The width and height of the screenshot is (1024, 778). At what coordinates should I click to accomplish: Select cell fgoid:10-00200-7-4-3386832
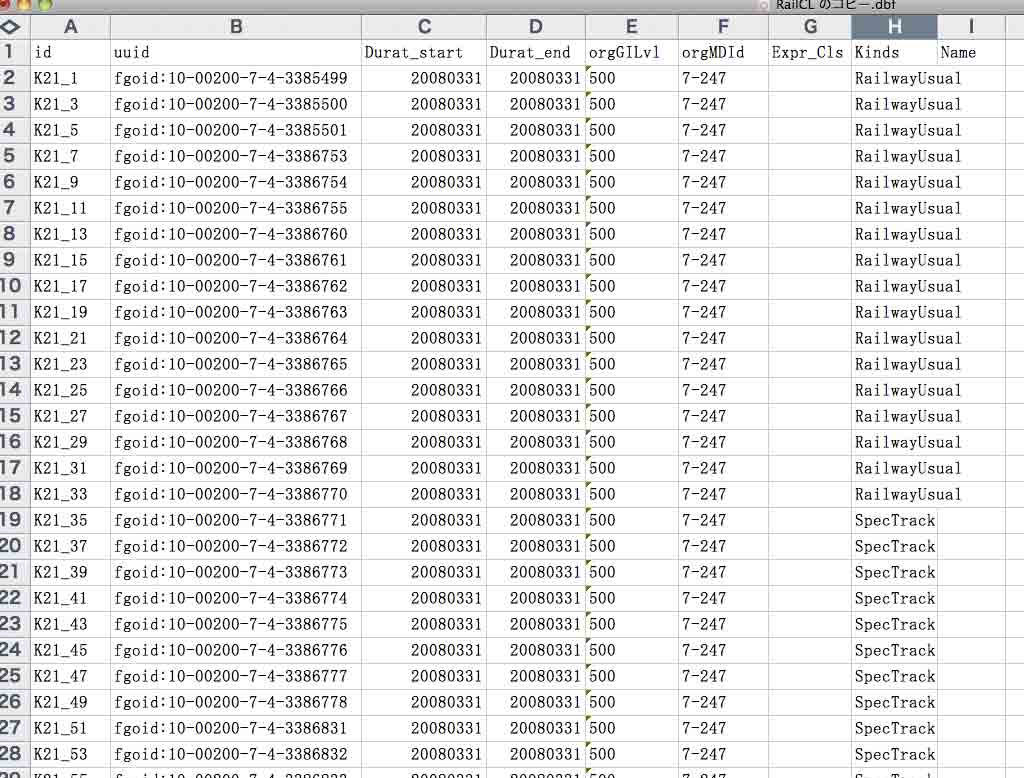(236, 754)
